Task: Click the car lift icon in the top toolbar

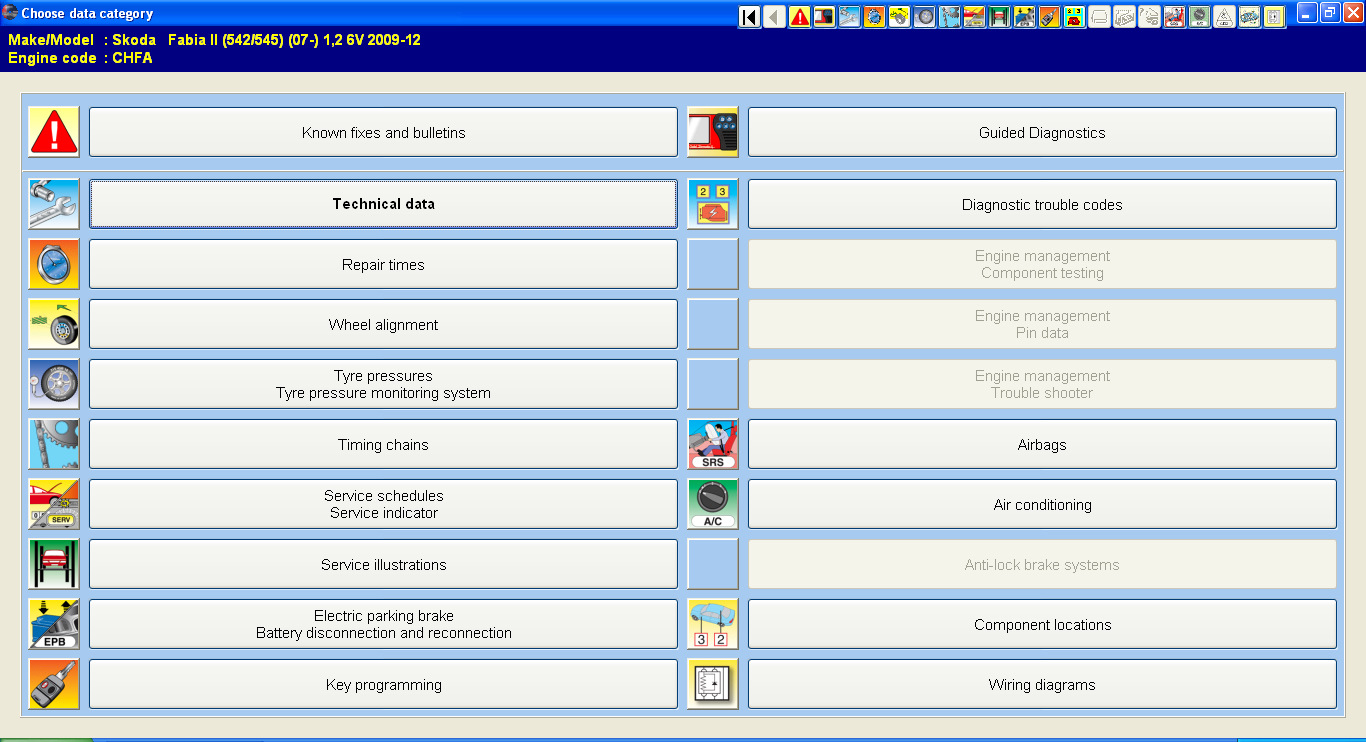Action: [999, 17]
